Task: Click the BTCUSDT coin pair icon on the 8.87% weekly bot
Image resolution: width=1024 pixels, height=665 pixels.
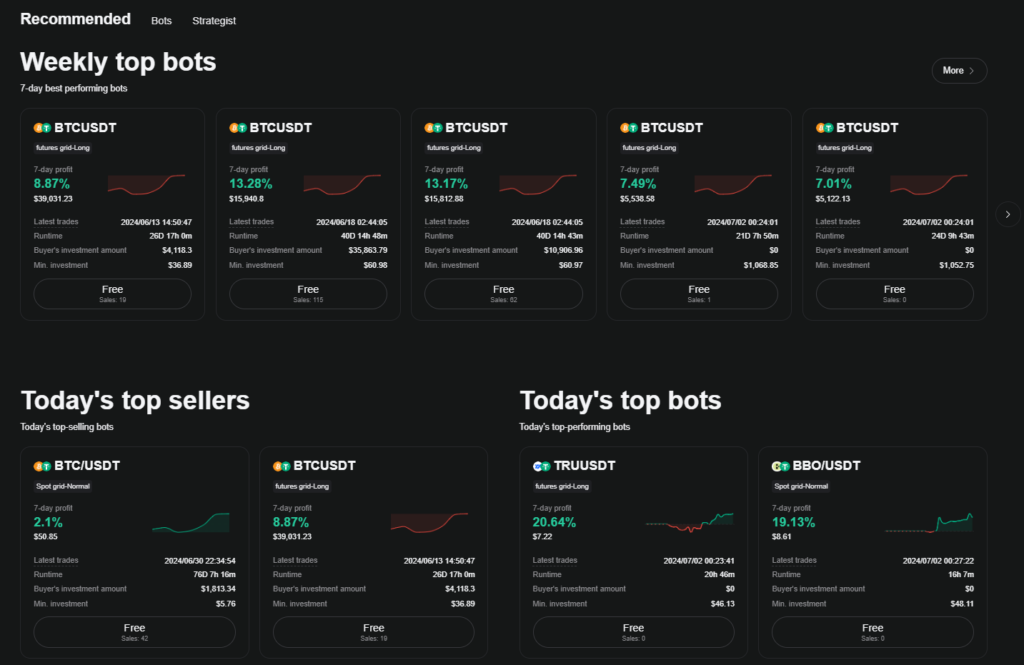Action: 44,128
